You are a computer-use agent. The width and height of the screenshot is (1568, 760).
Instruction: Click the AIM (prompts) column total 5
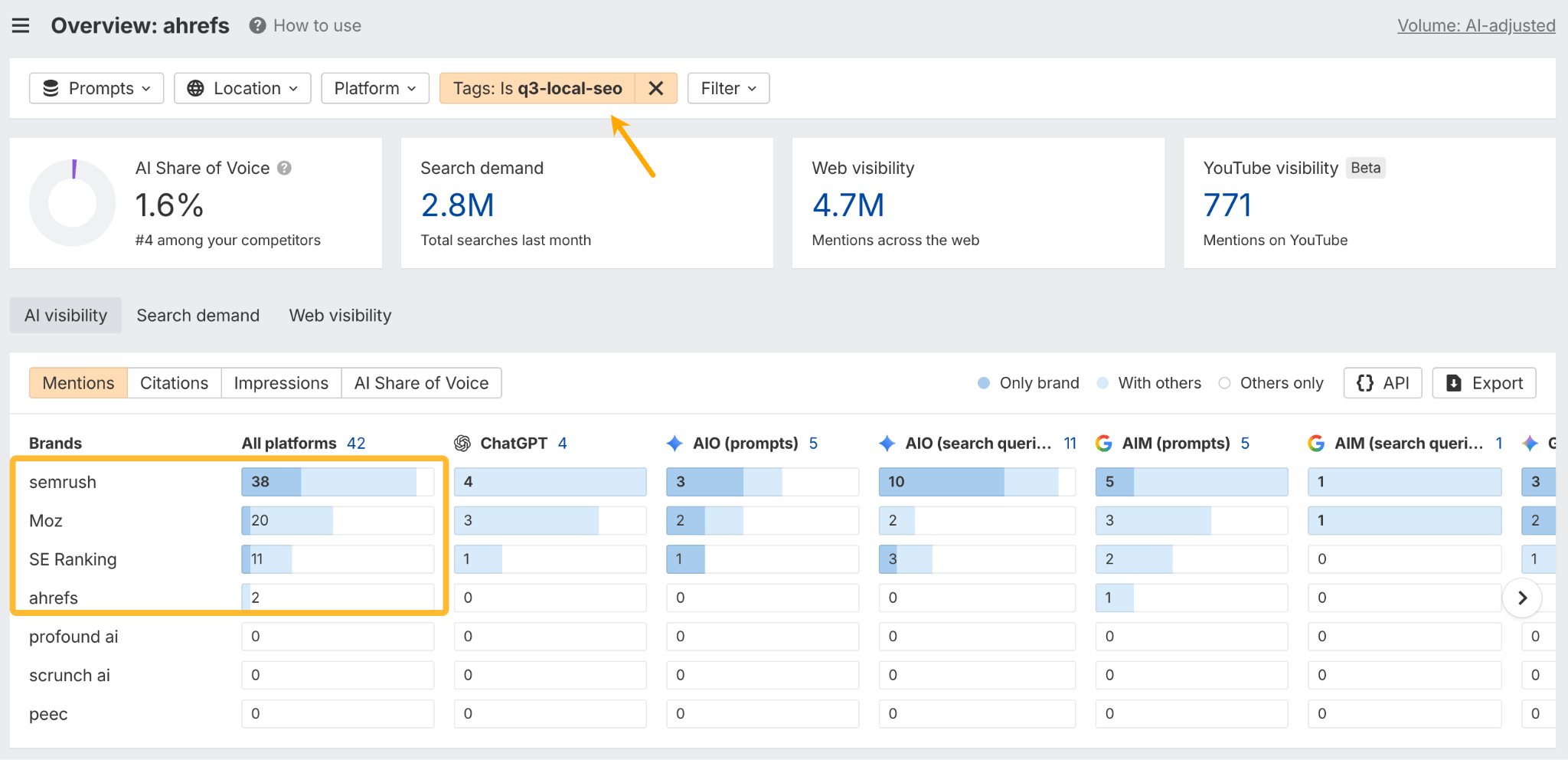pyautogui.click(x=1245, y=443)
